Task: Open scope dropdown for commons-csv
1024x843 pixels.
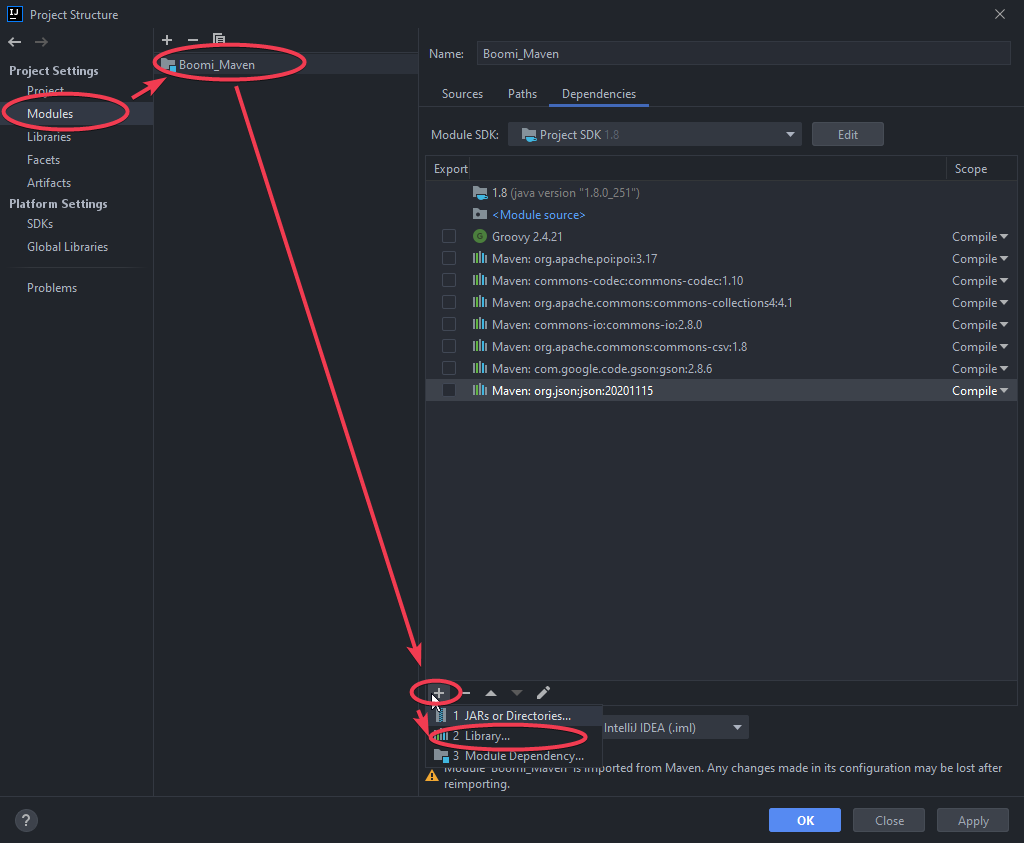Action: 980,347
